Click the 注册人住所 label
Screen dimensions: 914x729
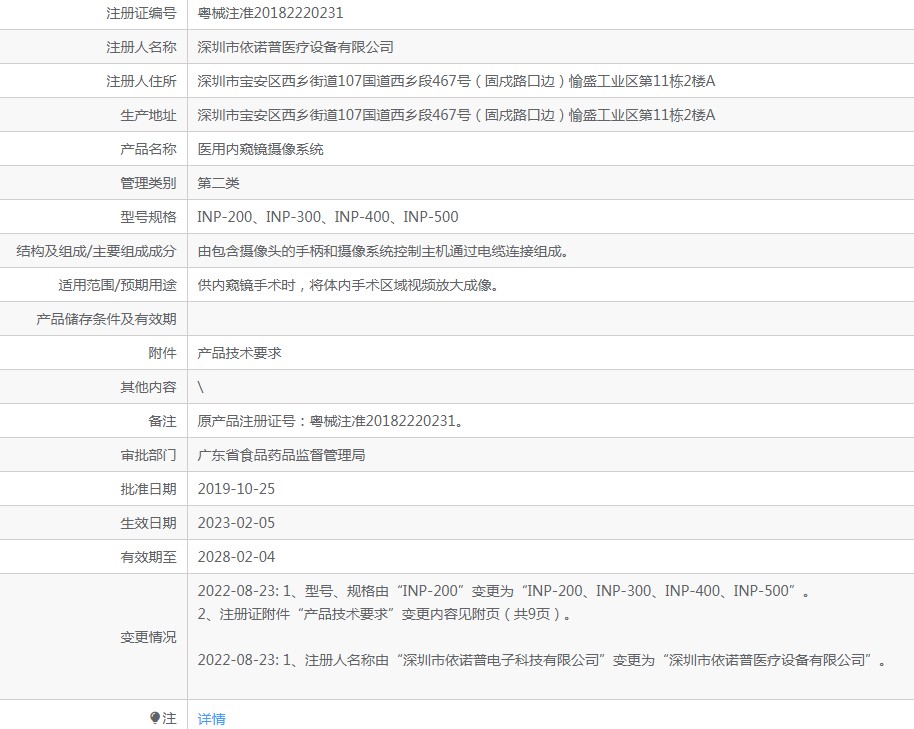click(141, 81)
